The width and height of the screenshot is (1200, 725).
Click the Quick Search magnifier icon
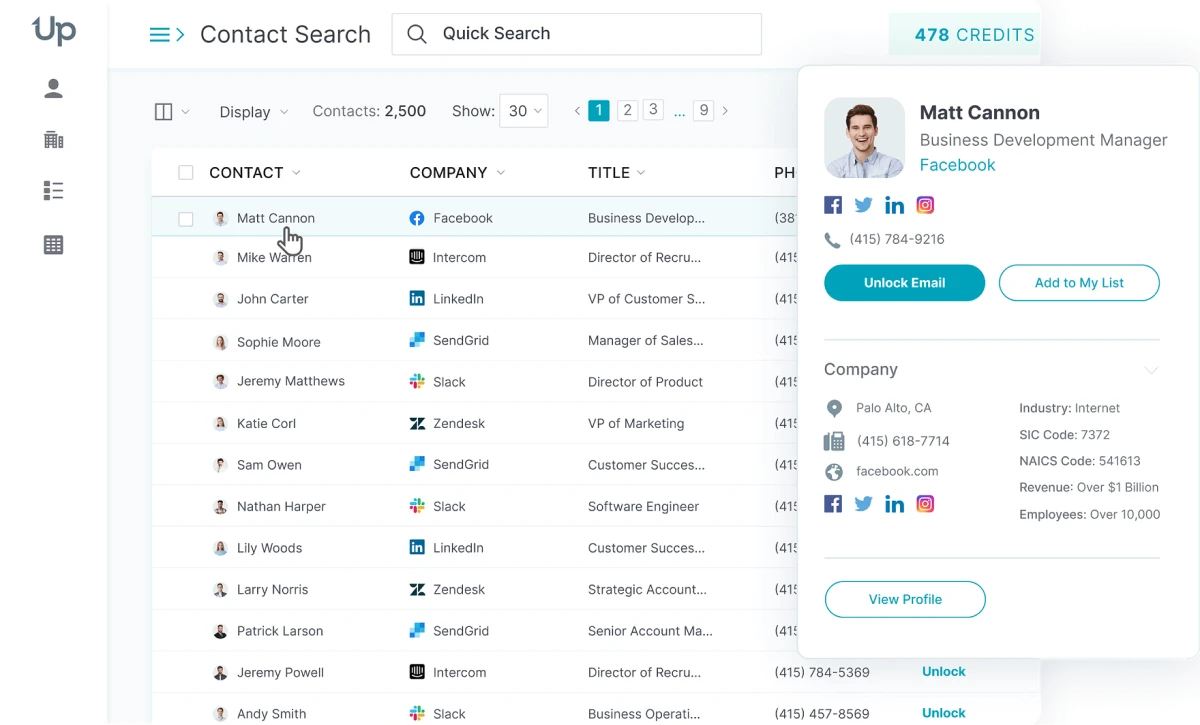(417, 34)
